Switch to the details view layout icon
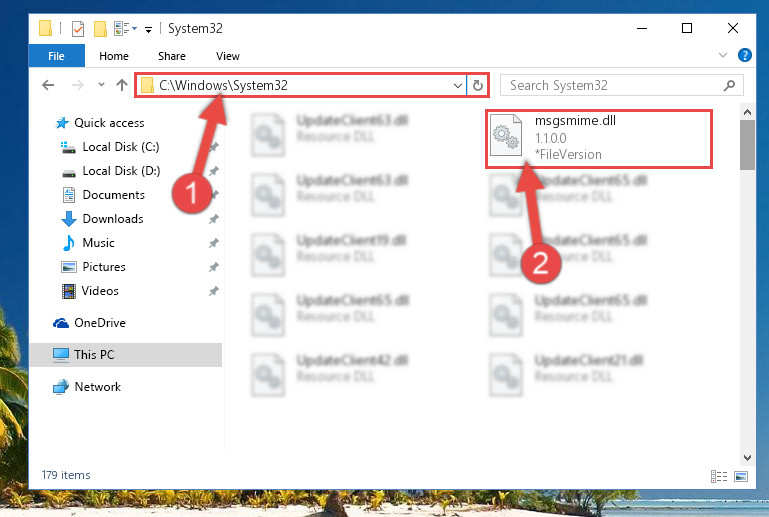 (718, 476)
